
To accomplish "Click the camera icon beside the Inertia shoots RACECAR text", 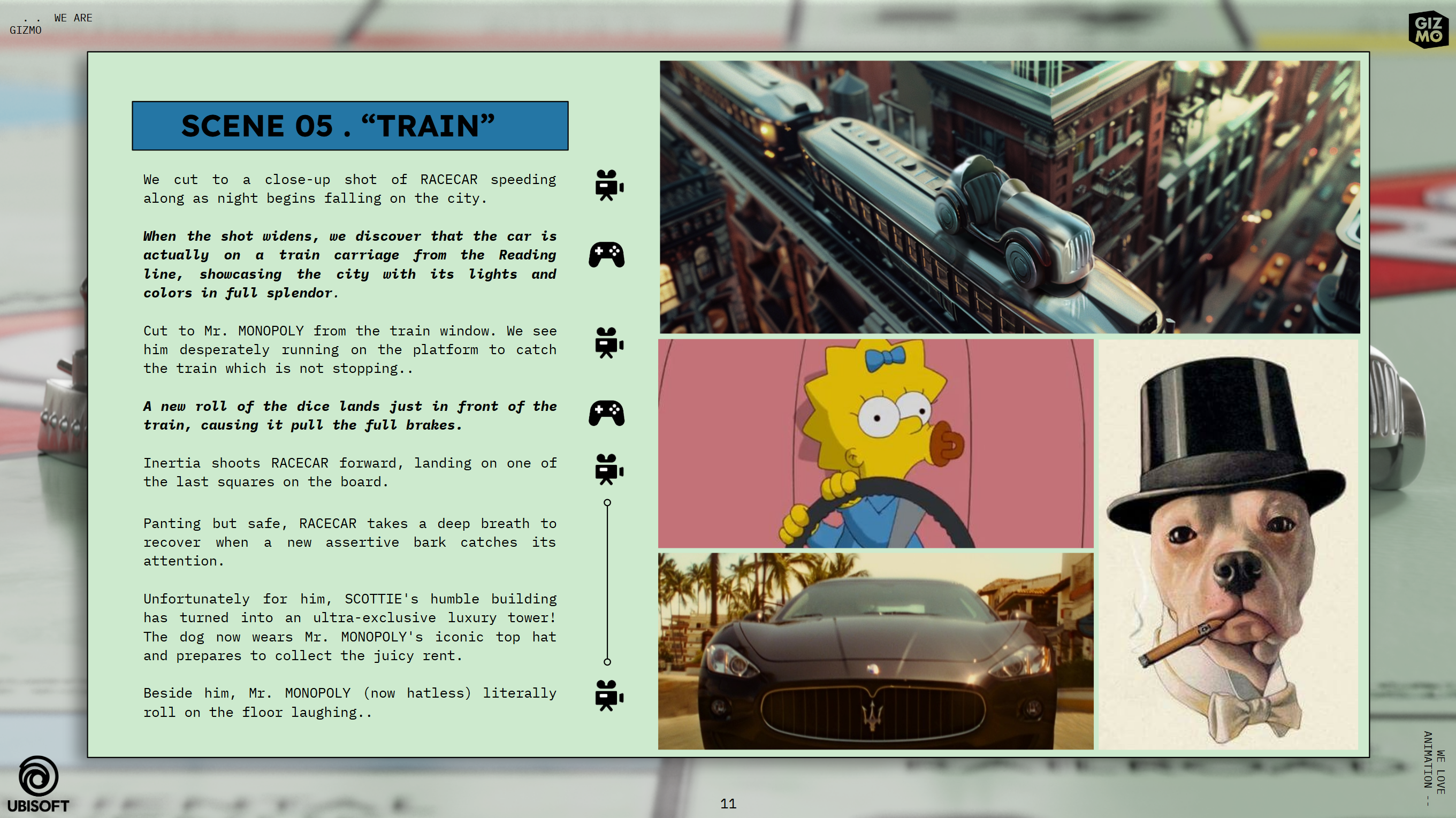I will tap(608, 469).
